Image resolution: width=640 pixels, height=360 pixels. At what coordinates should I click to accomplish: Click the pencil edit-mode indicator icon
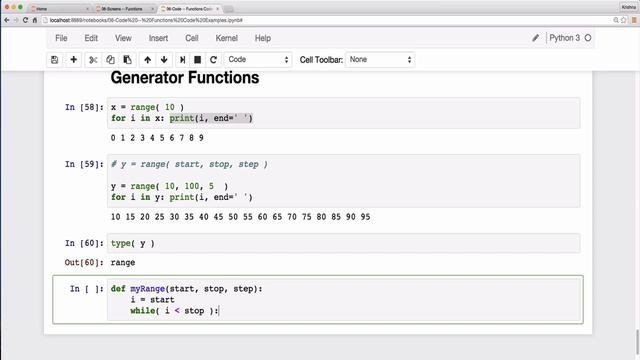tap(536, 38)
